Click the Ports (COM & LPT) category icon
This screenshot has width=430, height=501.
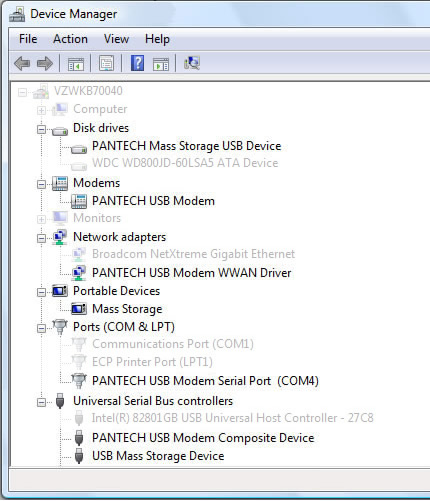pyautogui.click(x=60, y=327)
